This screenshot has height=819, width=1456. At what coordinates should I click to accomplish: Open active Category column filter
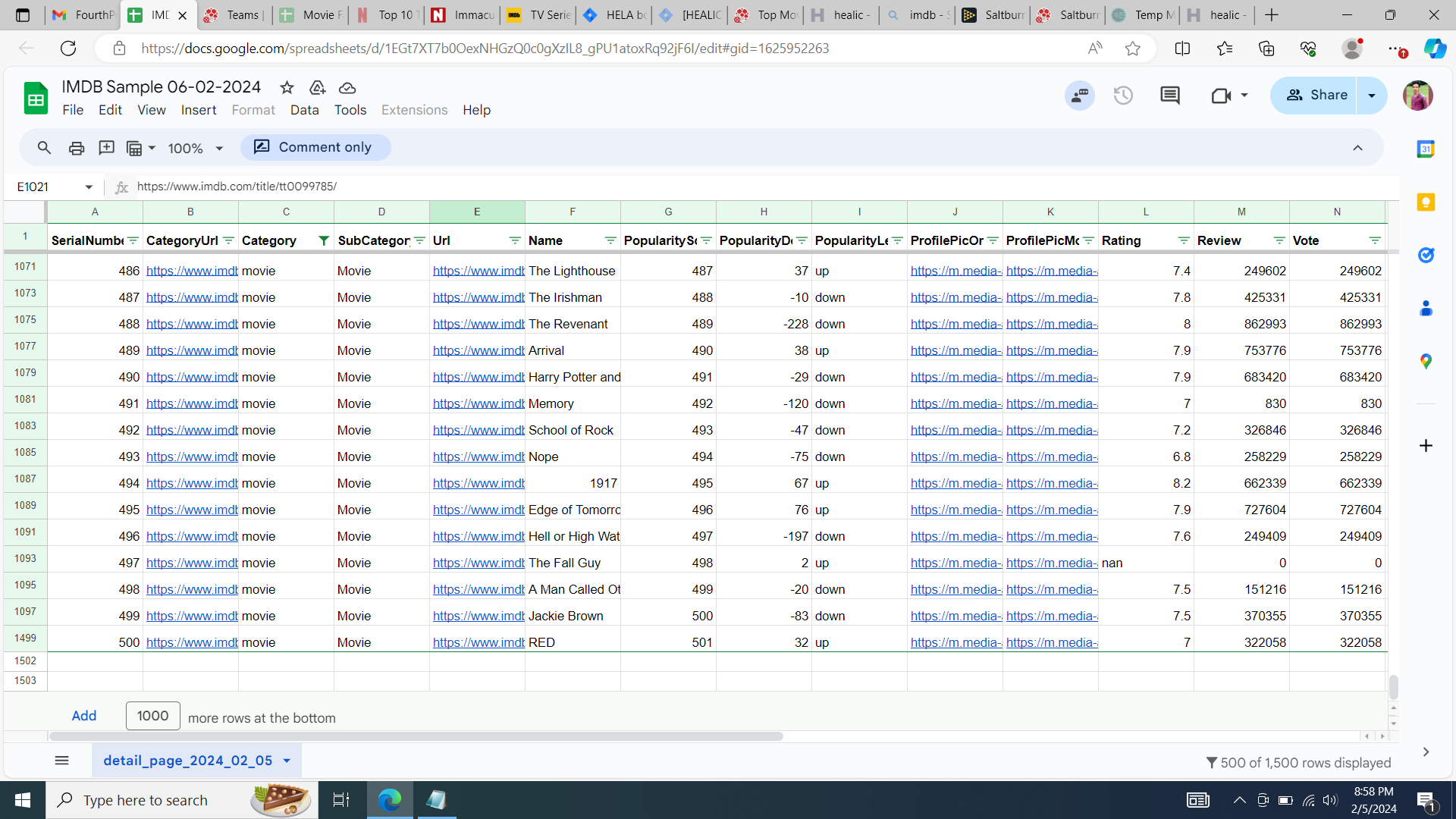click(324, 240)
